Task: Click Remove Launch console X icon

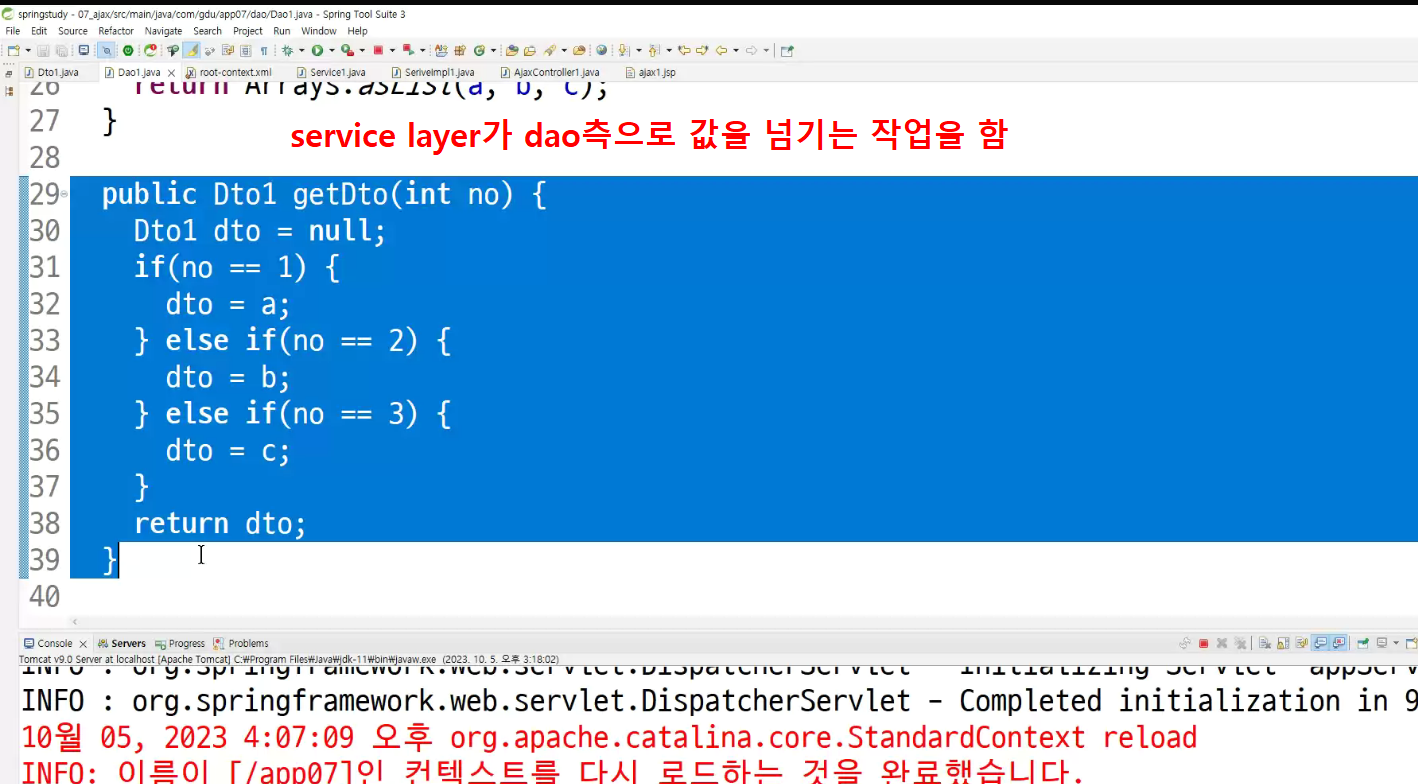Action: point(1222,643)
